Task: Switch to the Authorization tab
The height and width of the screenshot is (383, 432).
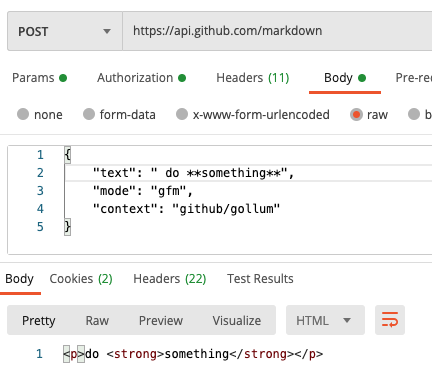Action: [x=141, y=78]
